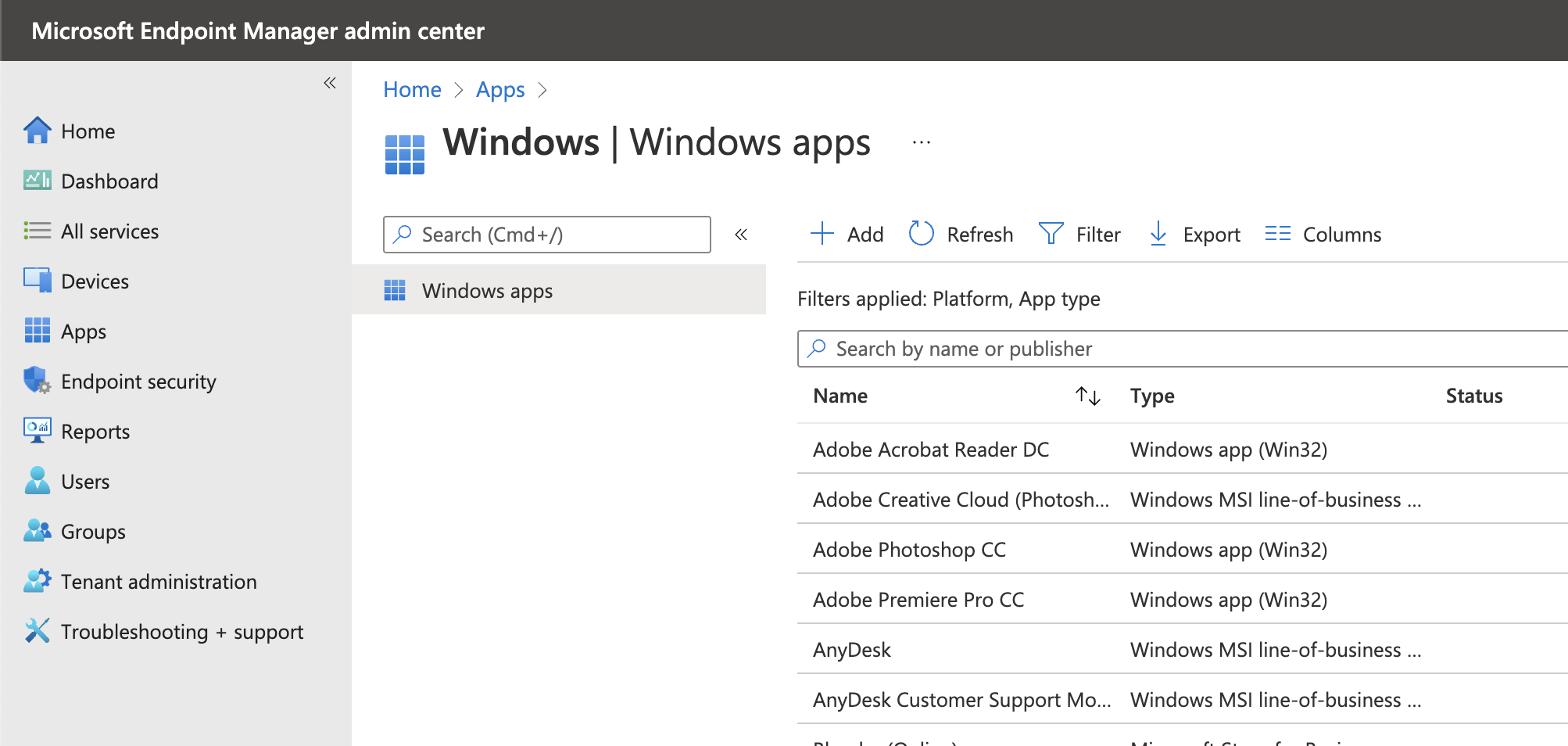Click the Columns layout icon
This screenshot has height=746, width=1568.
tap(1278, 233)
